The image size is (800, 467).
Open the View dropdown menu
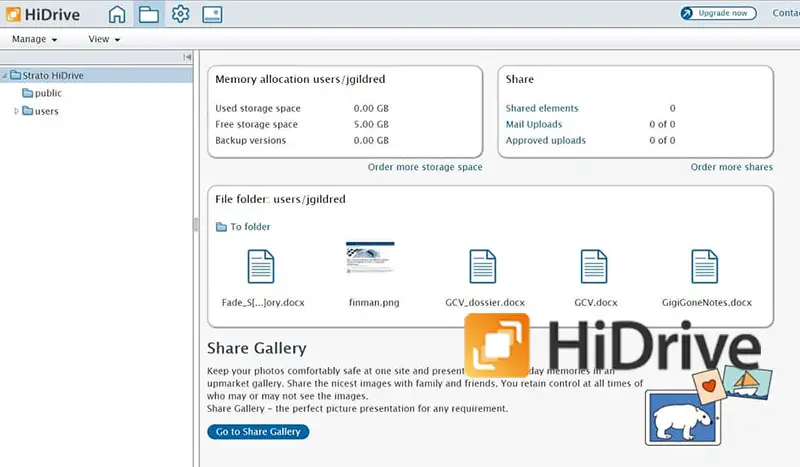tap(104, 39)
